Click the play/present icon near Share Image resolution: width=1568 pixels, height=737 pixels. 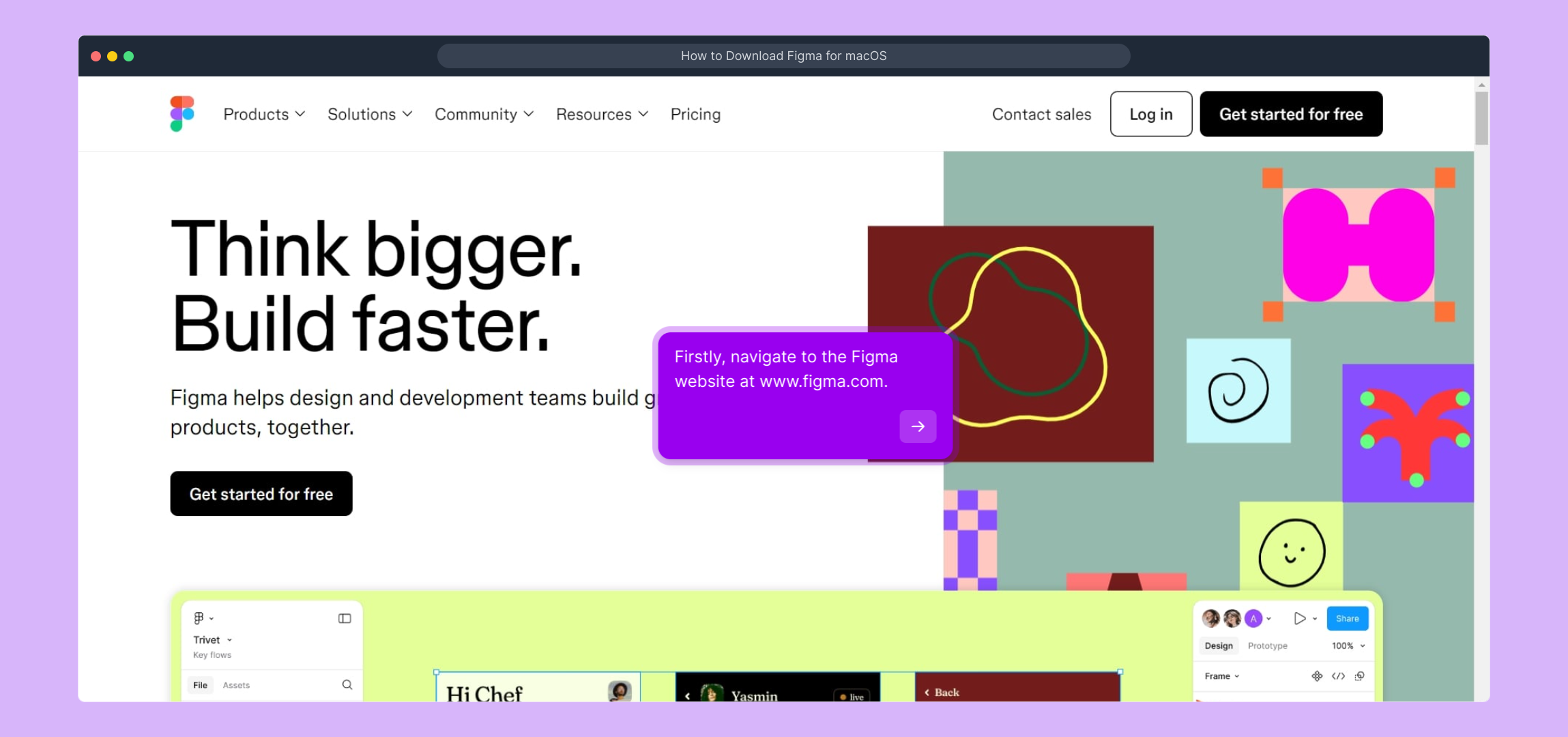pos(1299,618)
